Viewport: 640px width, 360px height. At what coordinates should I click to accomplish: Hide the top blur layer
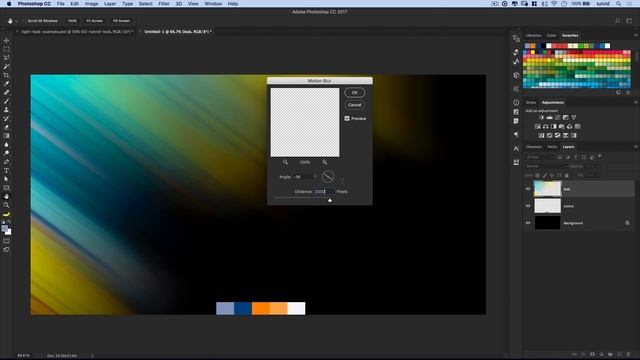[x=528, y=189]
